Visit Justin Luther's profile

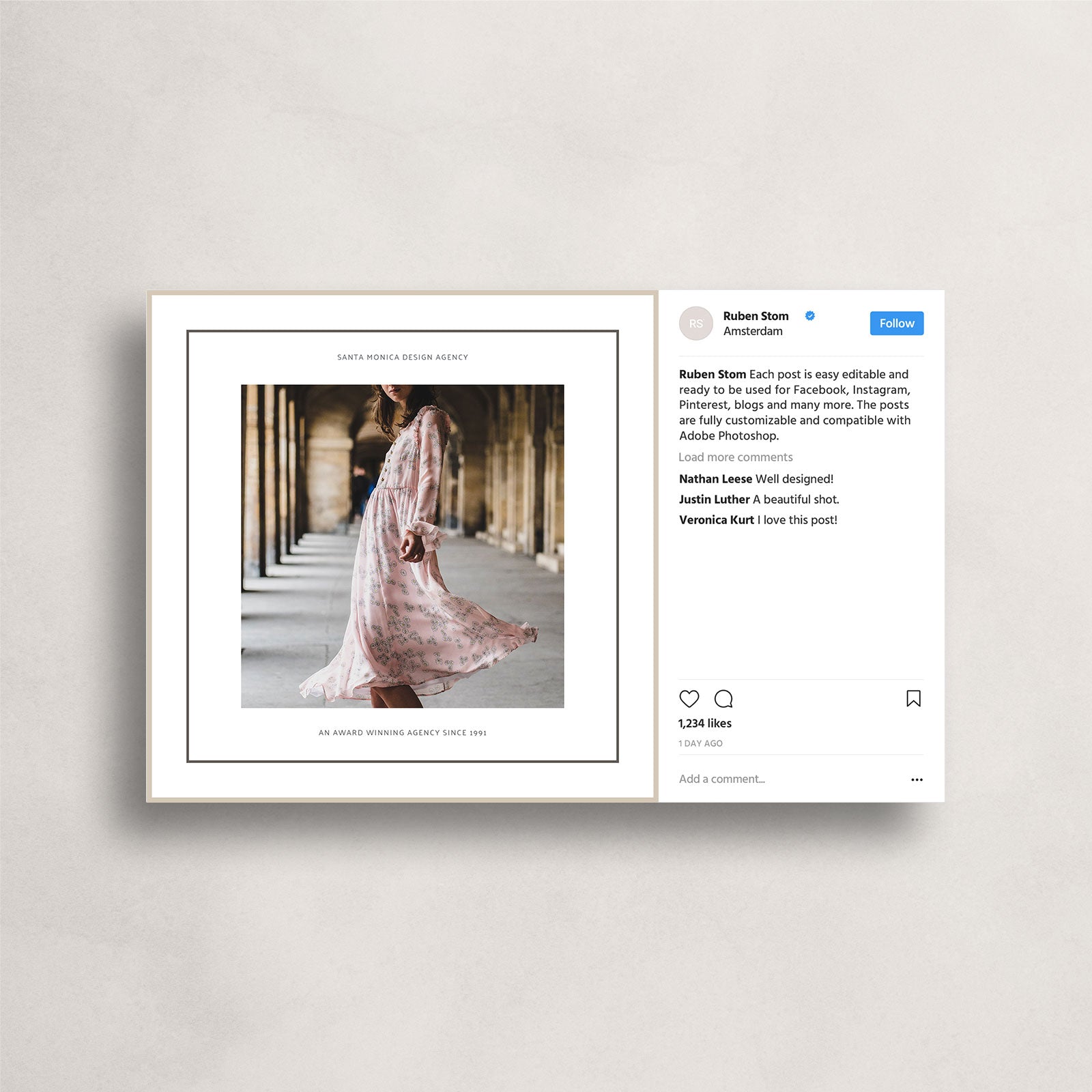(714, 500)
